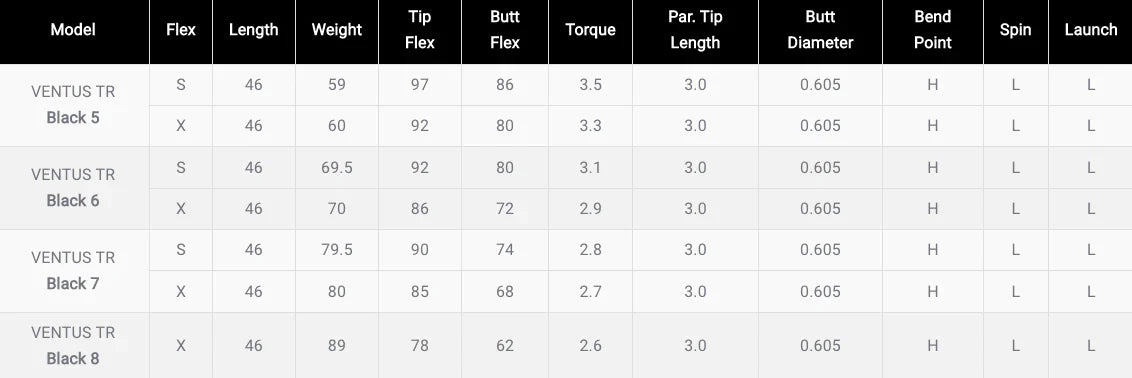Select the Par. Tip Length header
The width and height of the screenshot is (1132, 378).
695,30
